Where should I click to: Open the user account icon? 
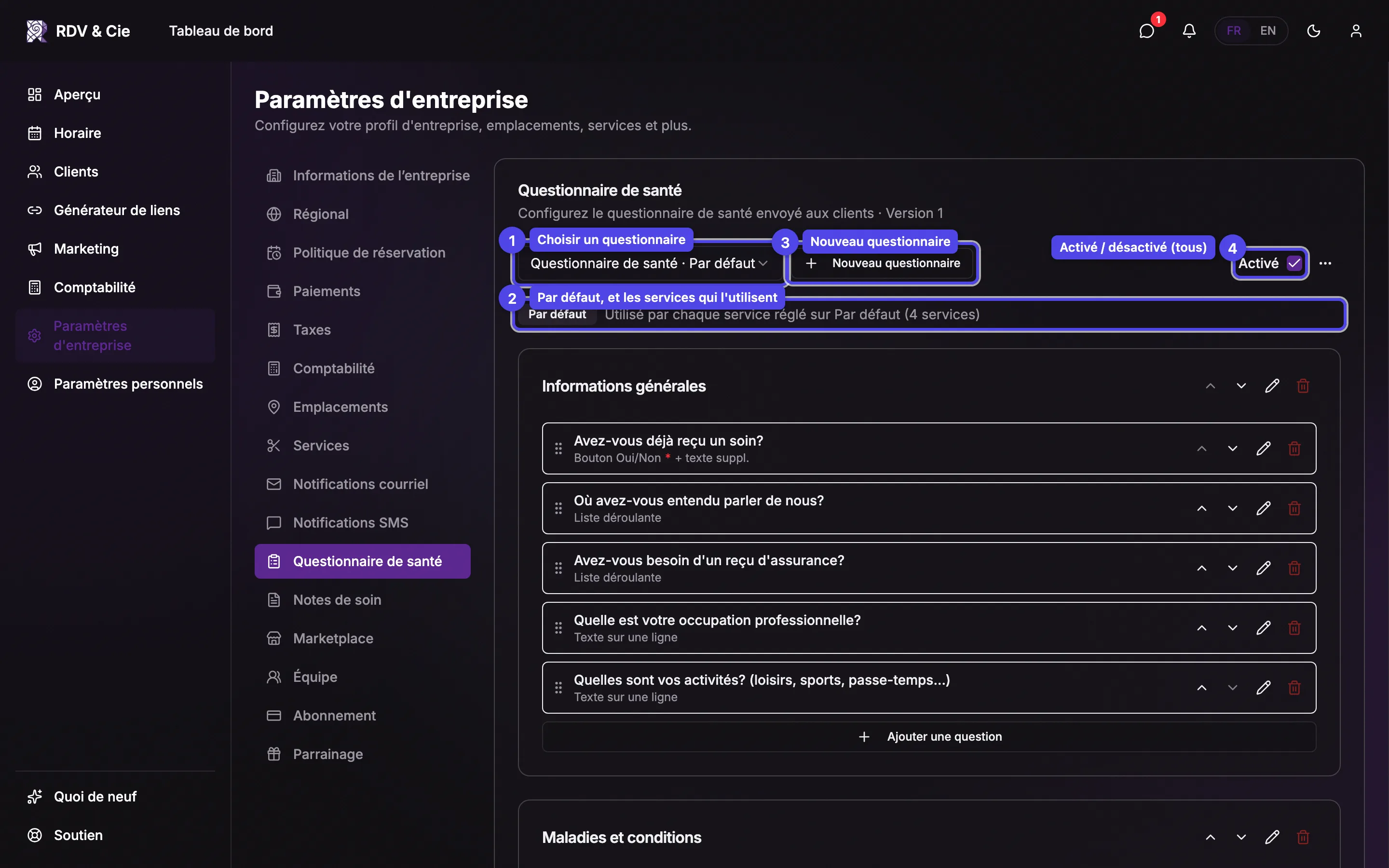(1356, 31)
